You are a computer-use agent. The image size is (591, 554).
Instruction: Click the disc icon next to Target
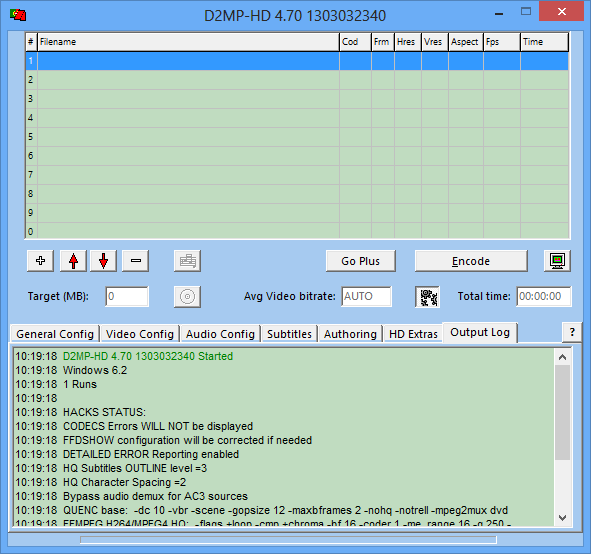click(187, 297)
